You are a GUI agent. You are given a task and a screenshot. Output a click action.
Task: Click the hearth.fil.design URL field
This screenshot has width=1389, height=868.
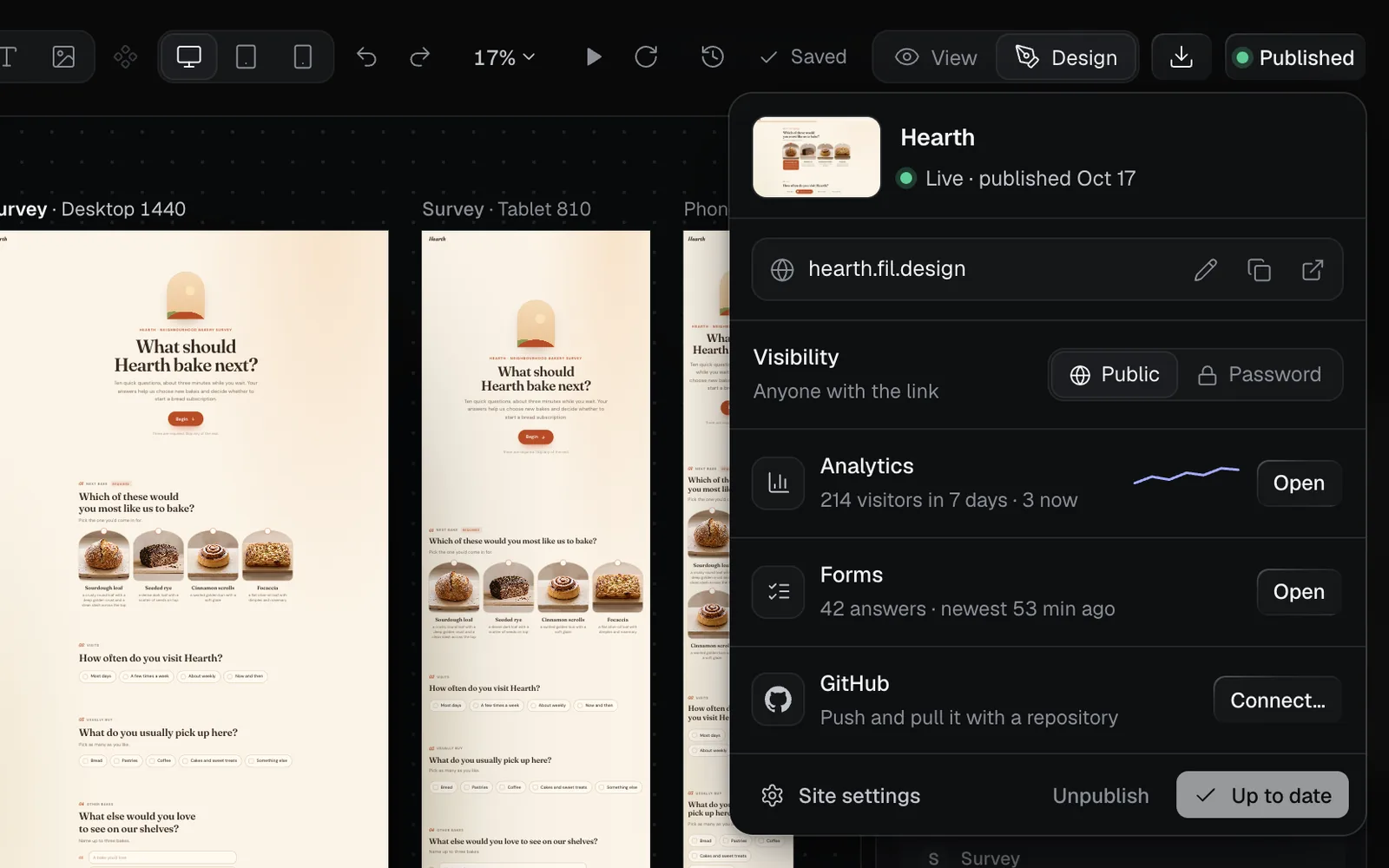pos(1047,269)
